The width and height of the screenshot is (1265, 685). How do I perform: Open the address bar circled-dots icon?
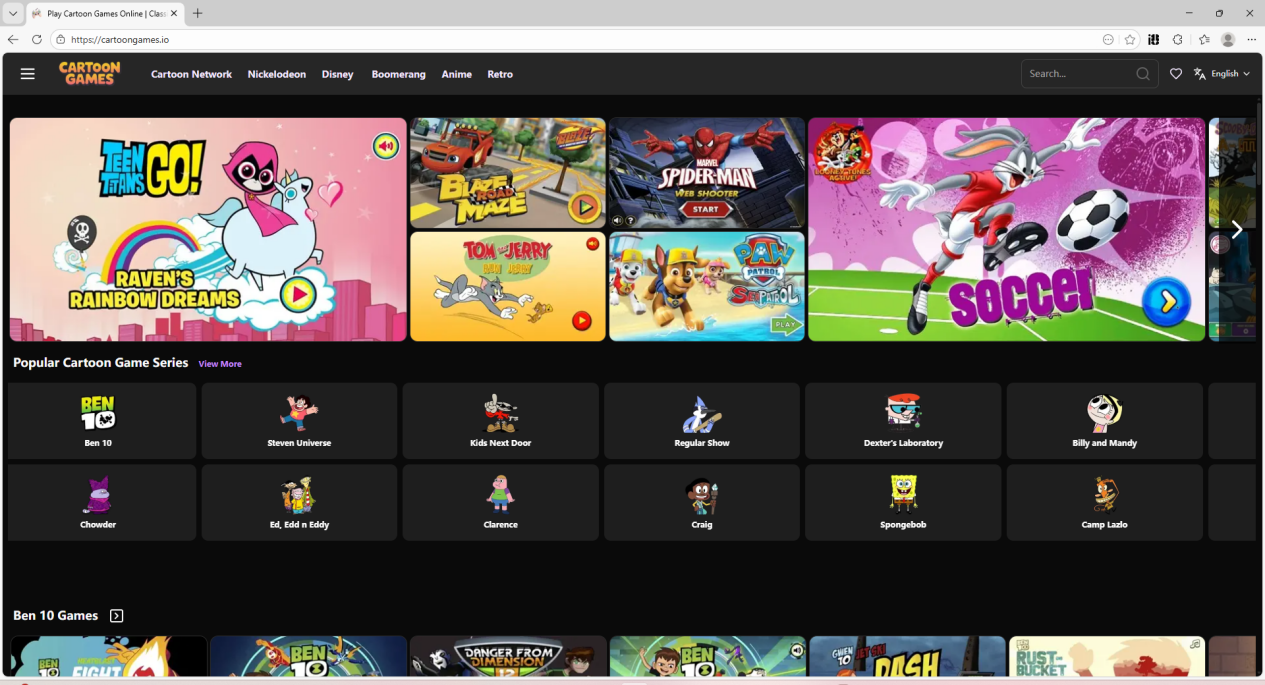[x=1108, y=40]
